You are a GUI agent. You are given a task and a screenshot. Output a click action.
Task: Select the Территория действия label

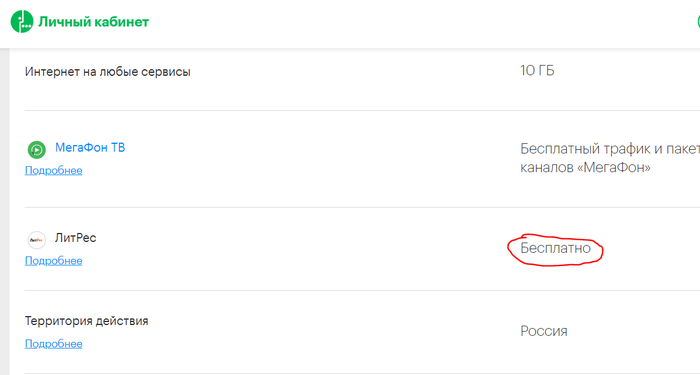click(x=87, y=321)
